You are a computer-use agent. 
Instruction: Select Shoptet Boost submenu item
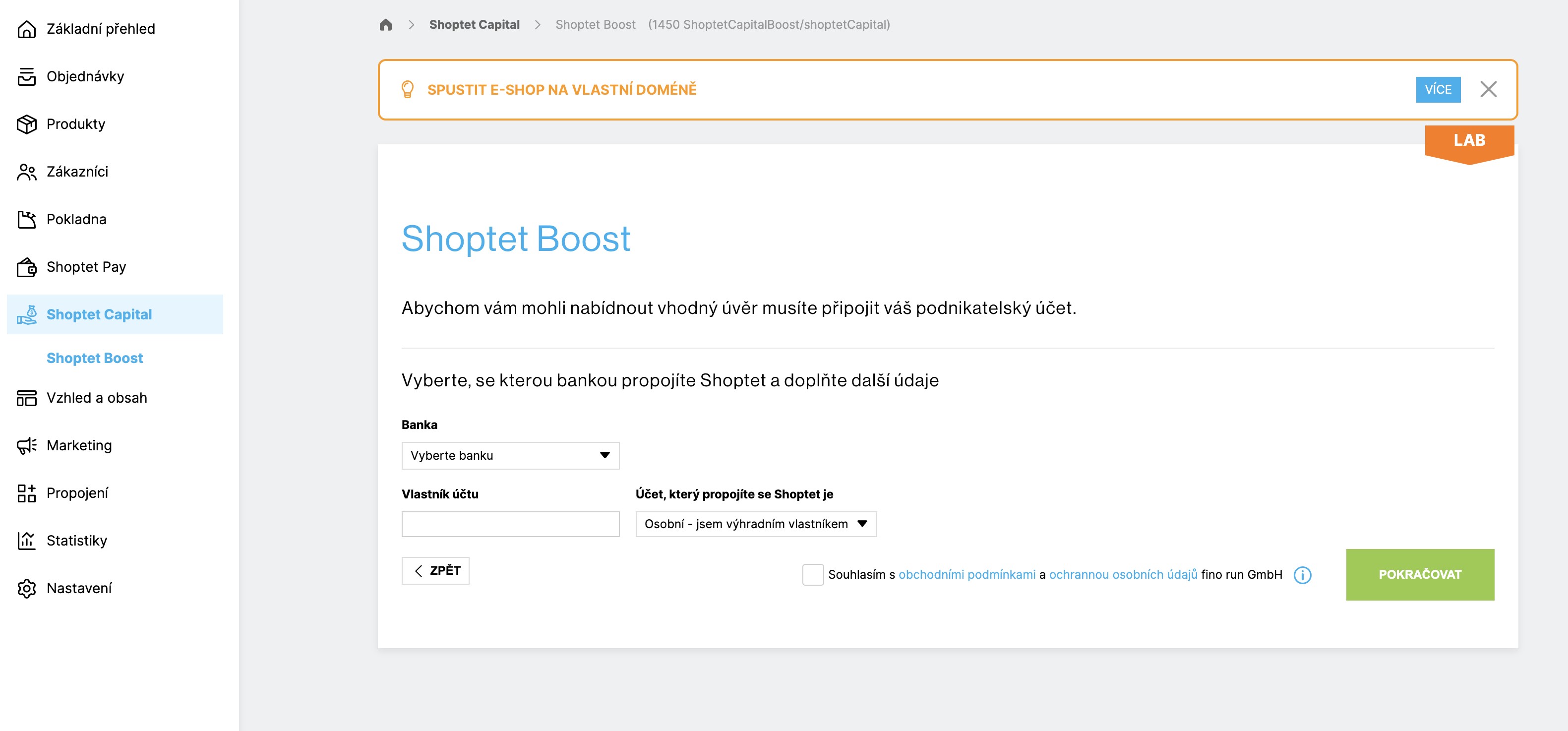(94, 358)
